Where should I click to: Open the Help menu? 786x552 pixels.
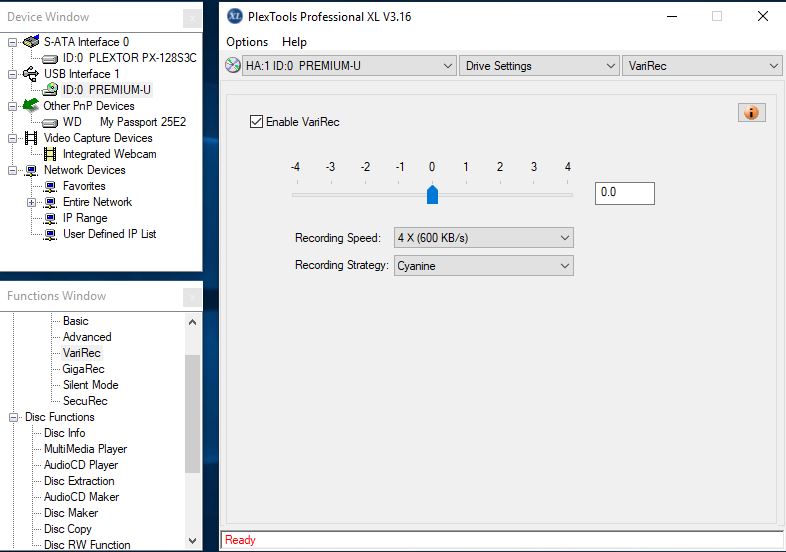[x=294, y=42]
